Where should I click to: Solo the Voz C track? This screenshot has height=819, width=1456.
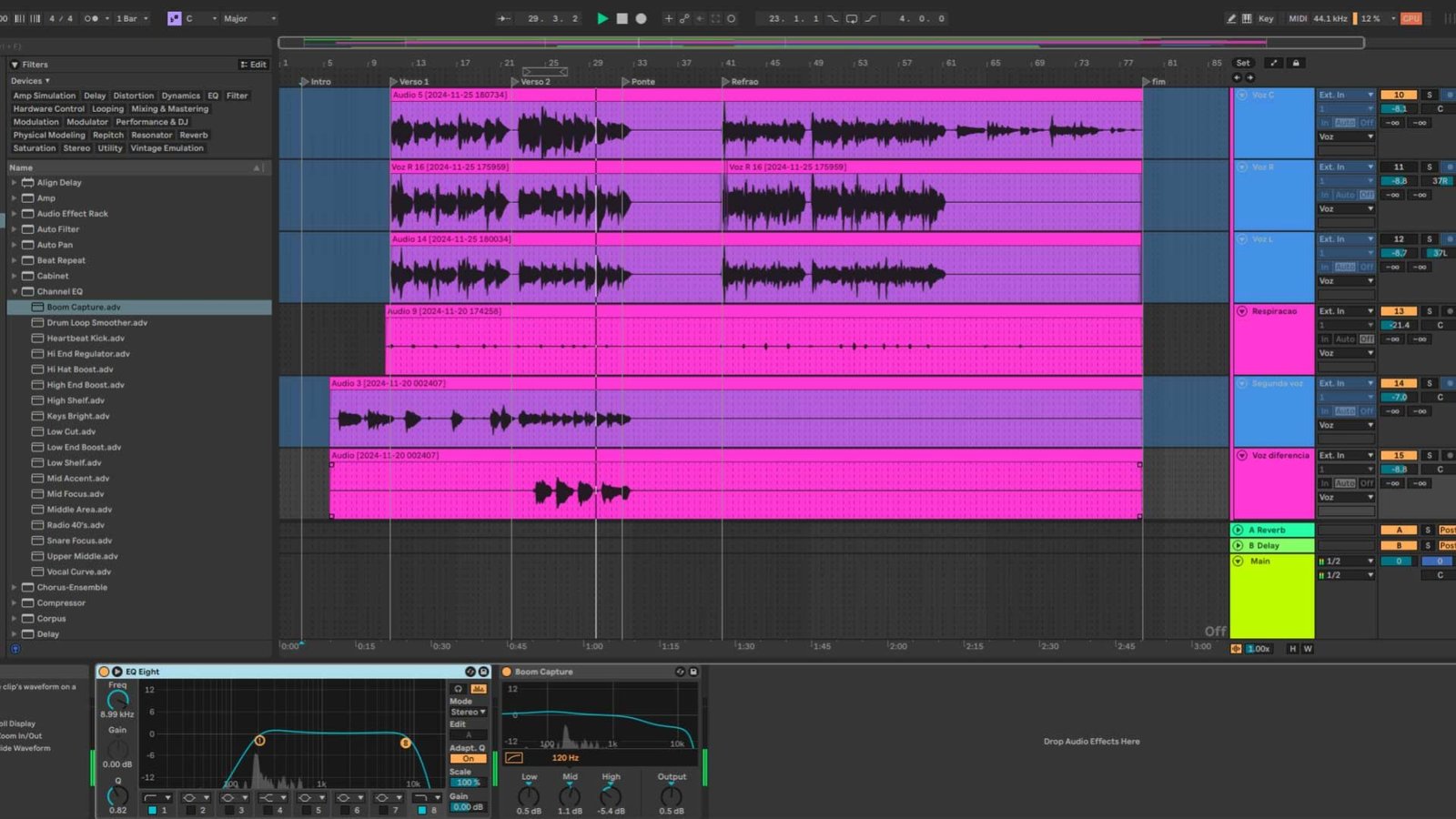pos(1430,95)
